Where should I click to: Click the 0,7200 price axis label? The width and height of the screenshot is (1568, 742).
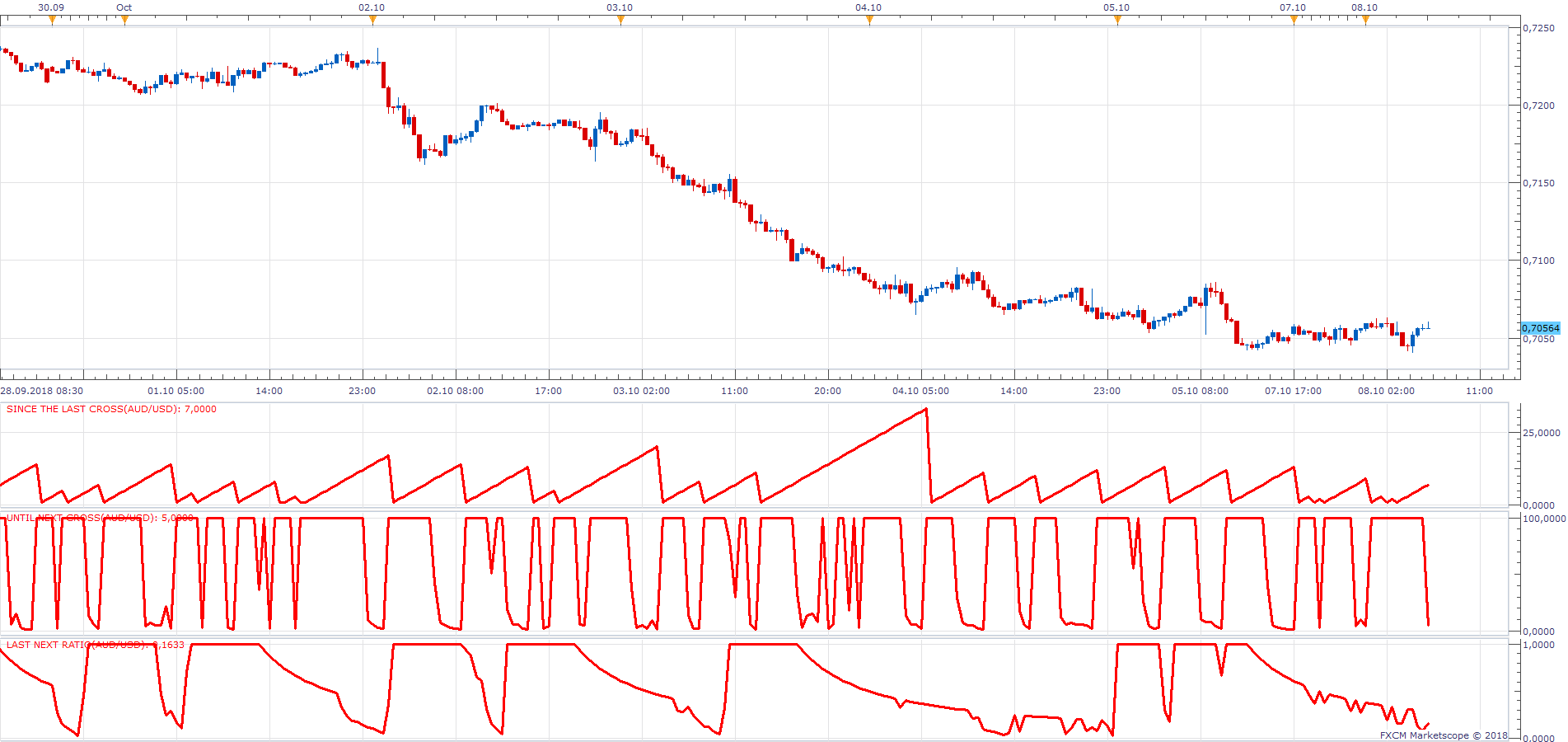(x=1539, y=106)
